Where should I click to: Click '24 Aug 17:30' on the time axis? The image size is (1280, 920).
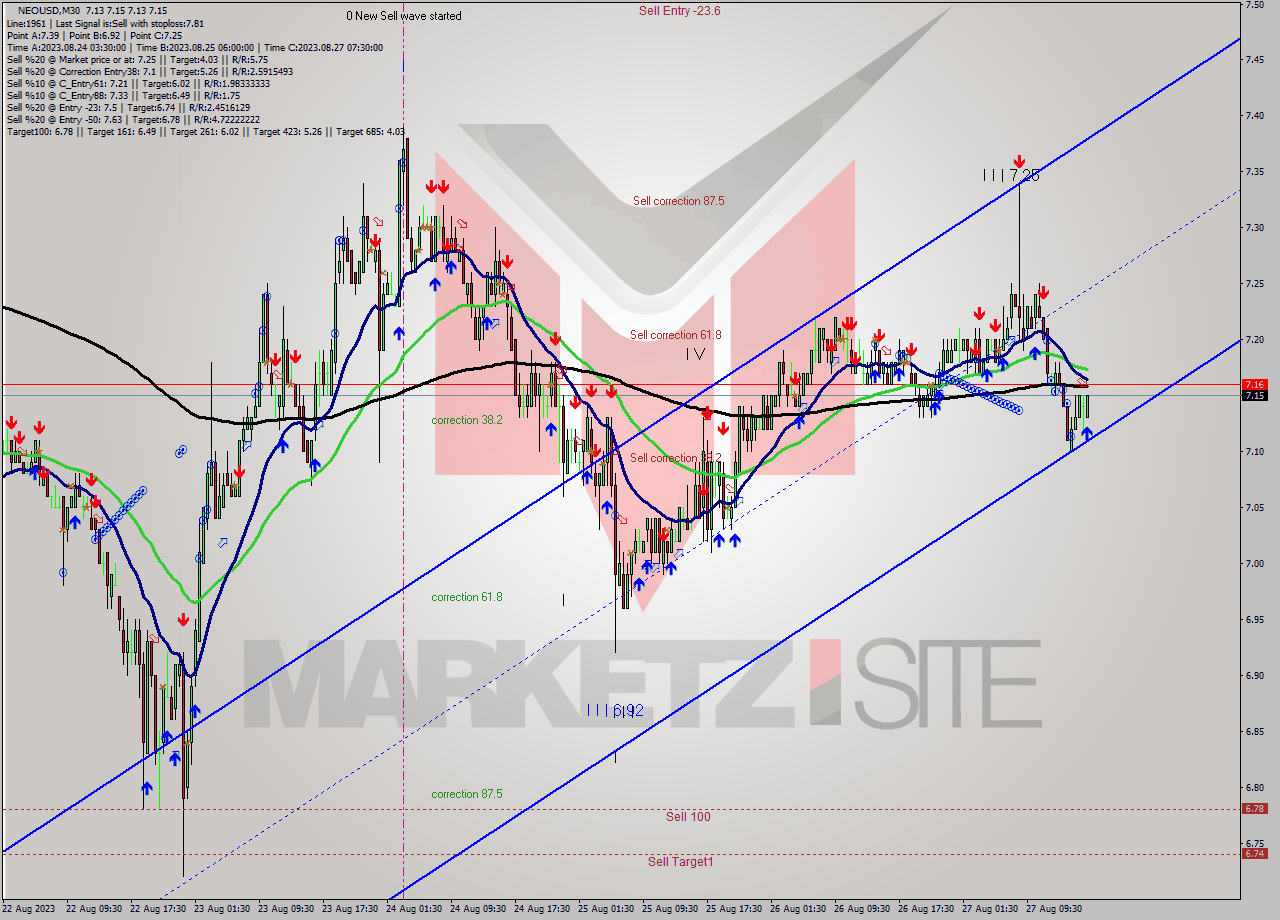pos(542,909)
